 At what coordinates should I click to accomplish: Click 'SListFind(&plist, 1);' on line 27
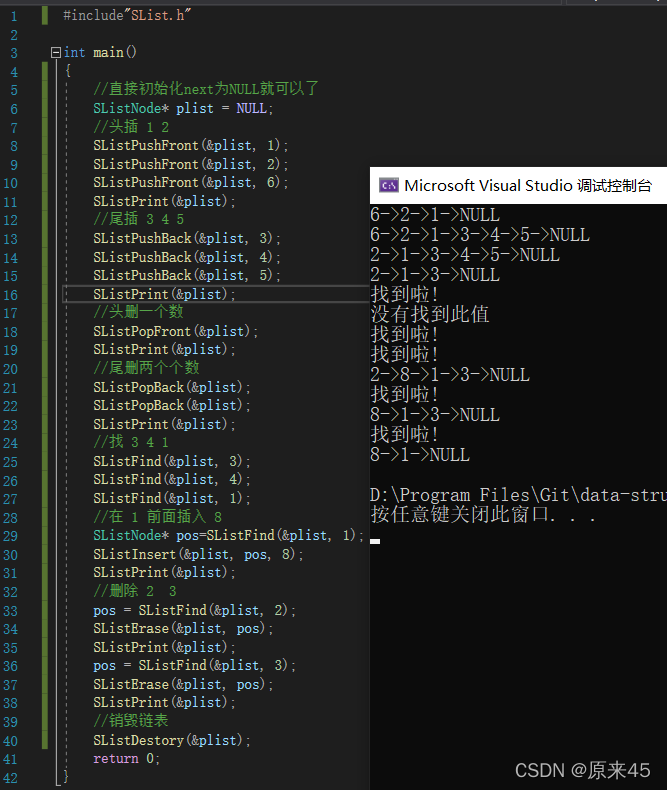(172, 498)
